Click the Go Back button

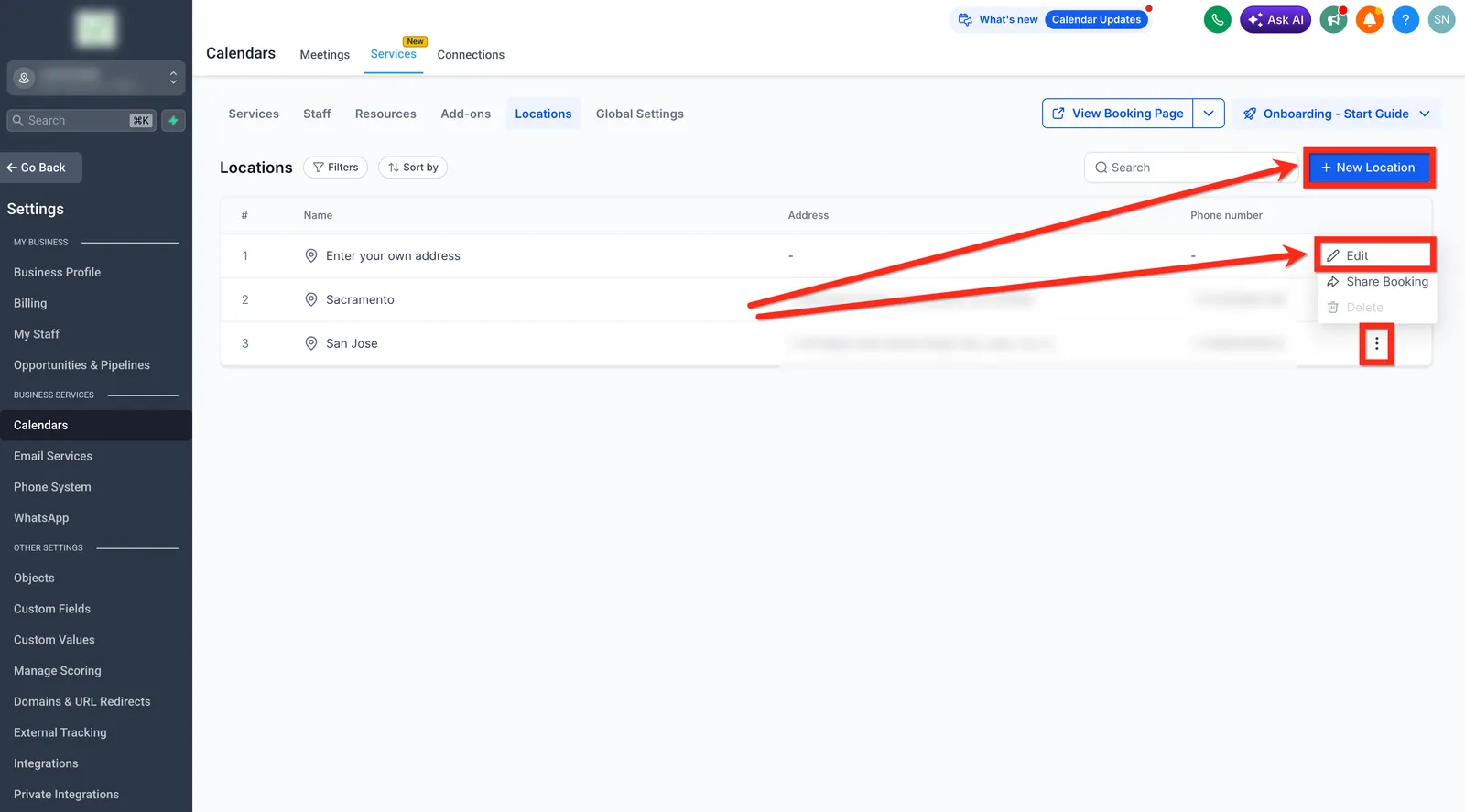(41, 168)
